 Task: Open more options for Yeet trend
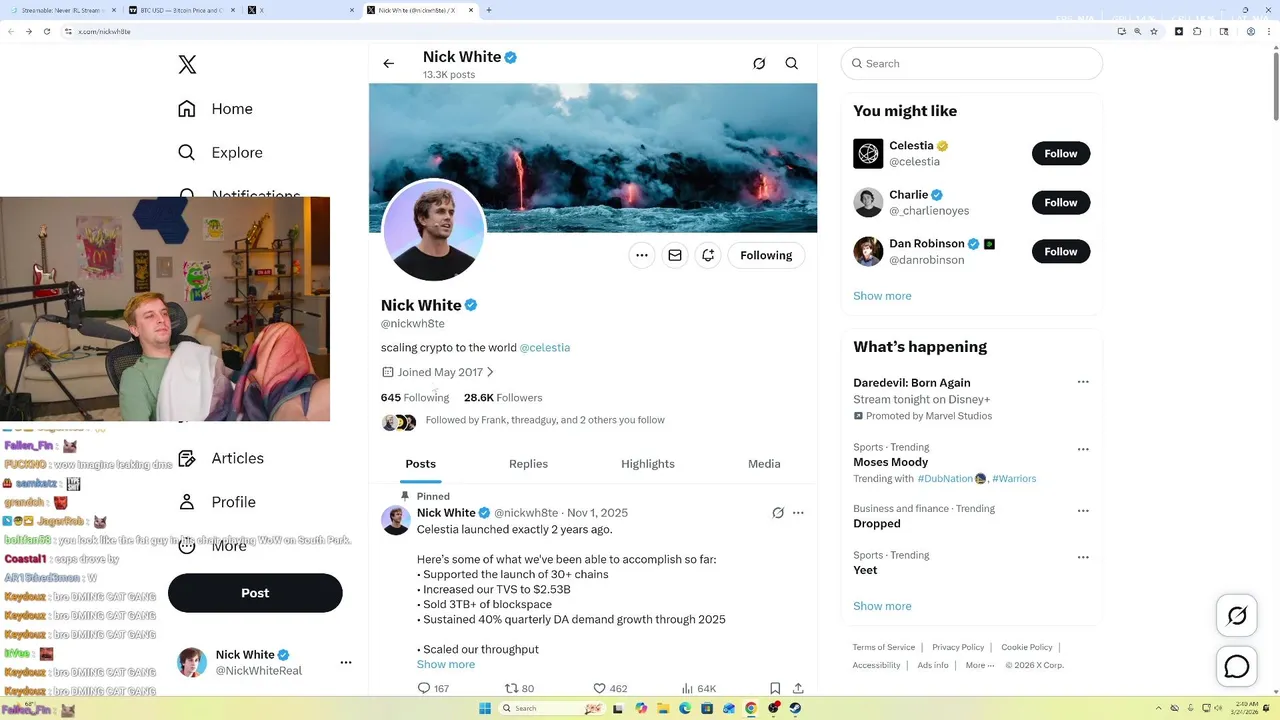(1083, 557)
